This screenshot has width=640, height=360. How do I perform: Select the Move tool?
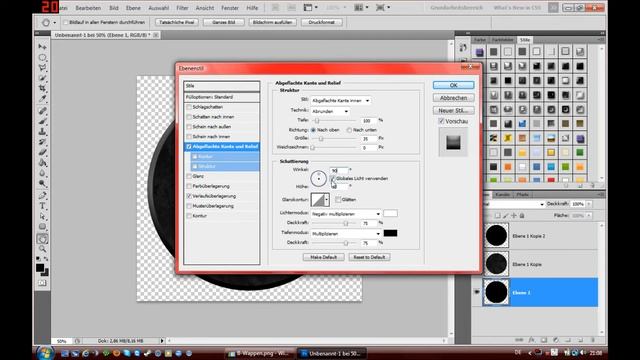(42, 47)
